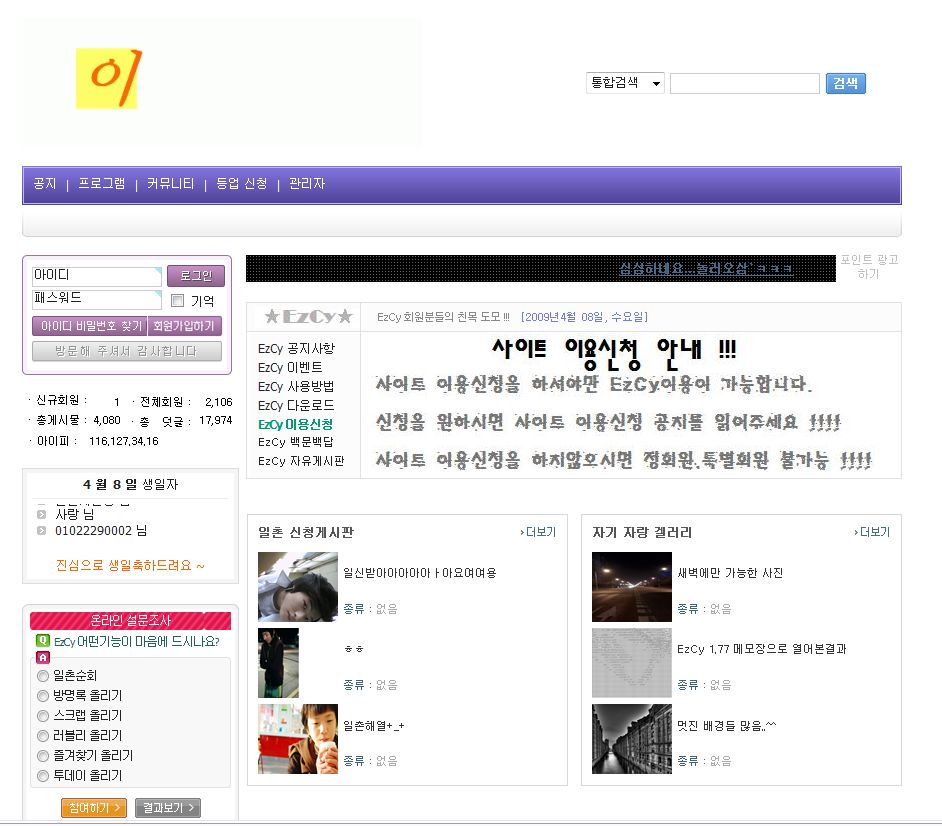This screenshot has height=826, width=942.
Task: Click the 아이디 username input field
Action: [x=96, y=276]
